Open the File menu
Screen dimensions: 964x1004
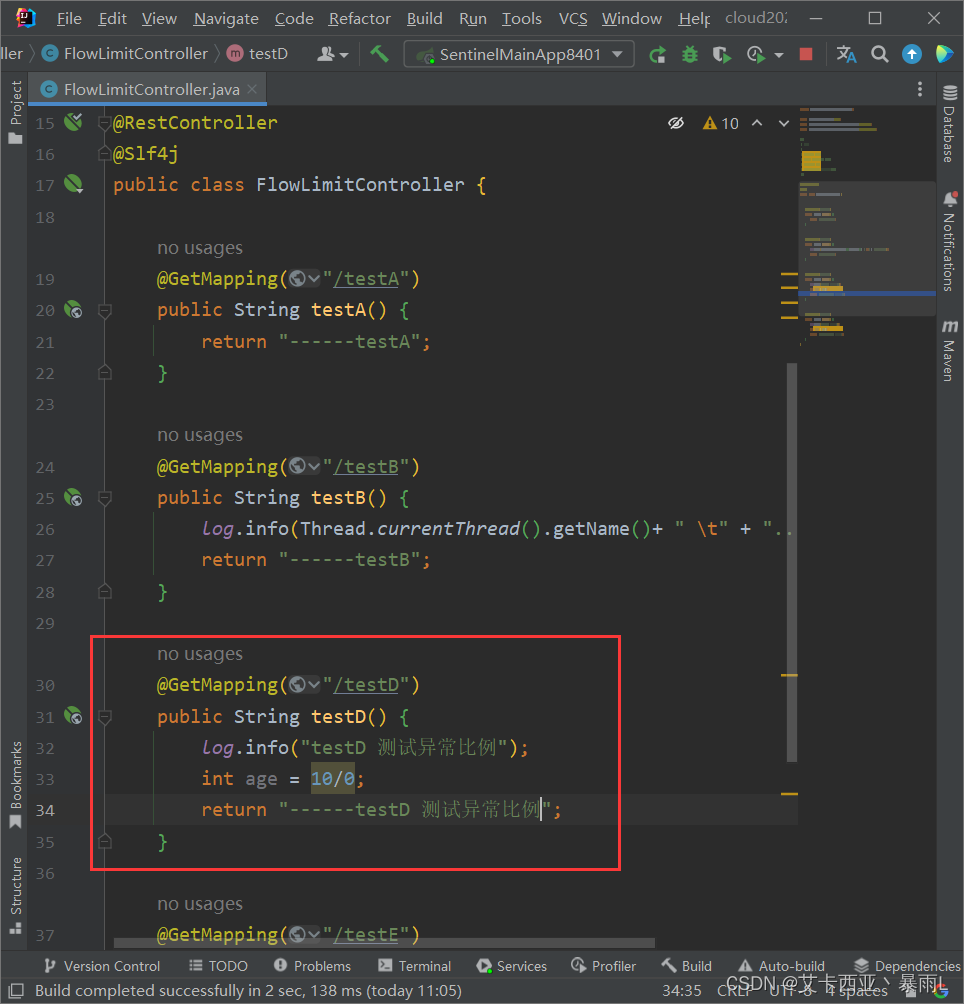click(x=69, y=19)
